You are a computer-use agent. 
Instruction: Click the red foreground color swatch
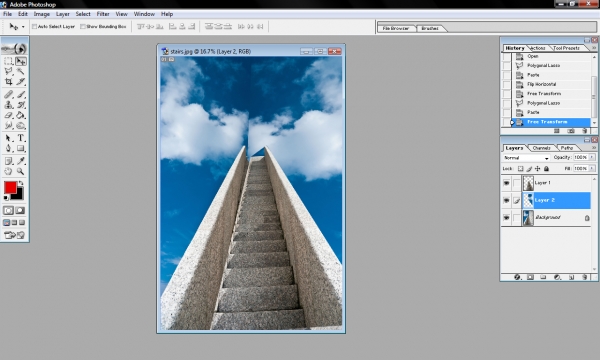10,187
